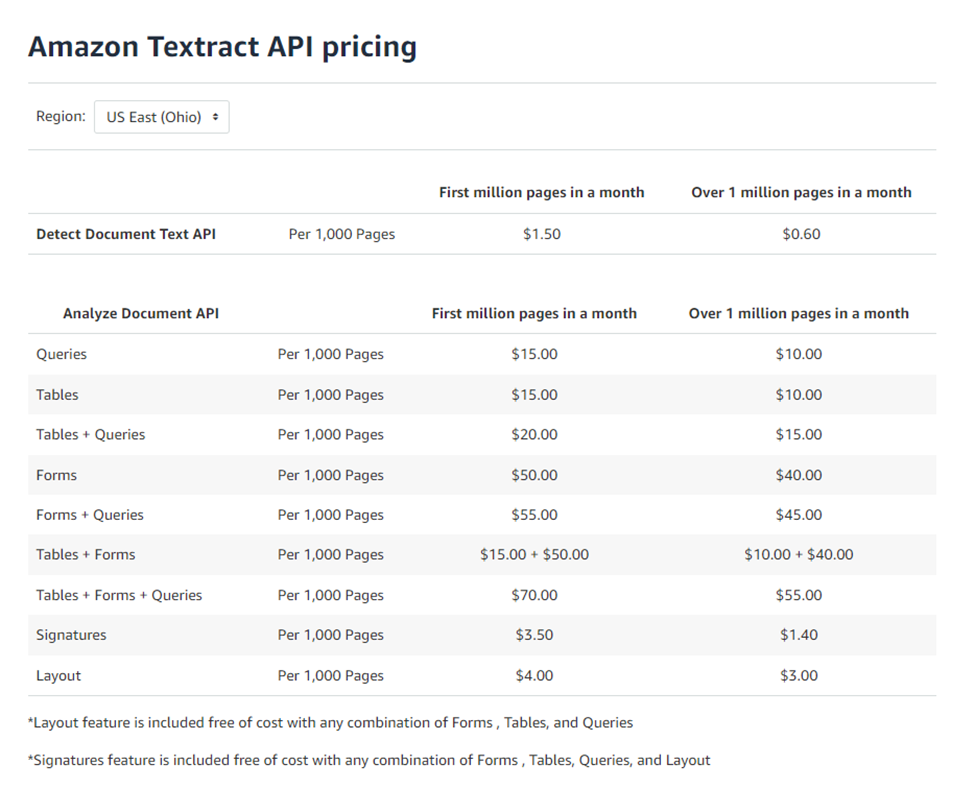This screenshot has height=788, width=975.
Task: Click the Tables + Queries row
Action: pos(90,434)
